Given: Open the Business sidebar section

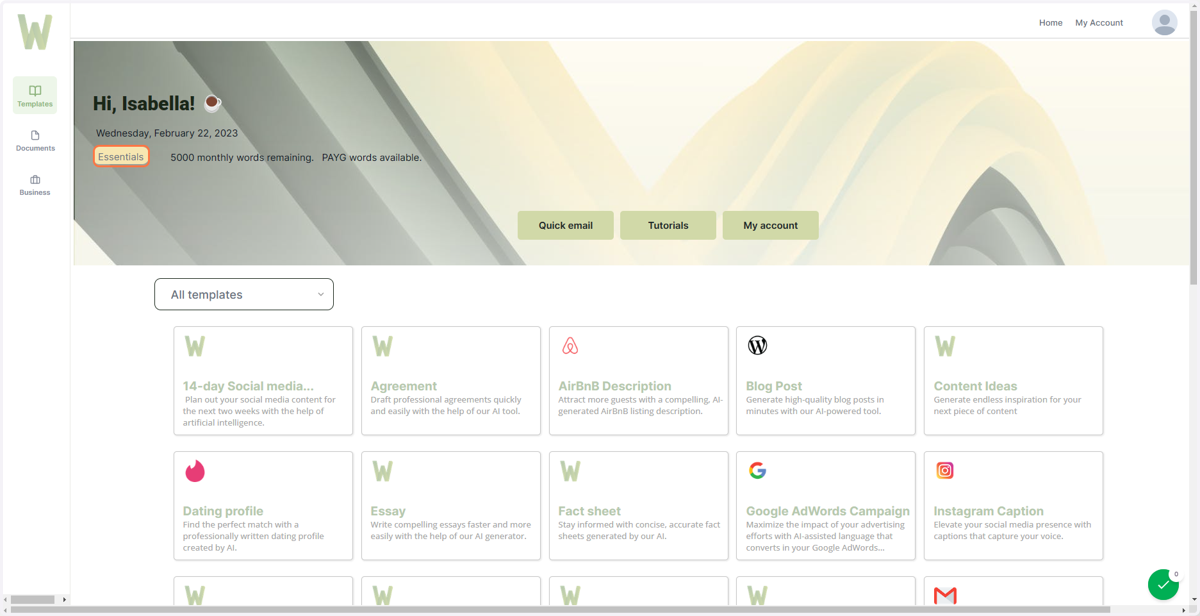Looking at the screenshot, I should tap(35, 185).
